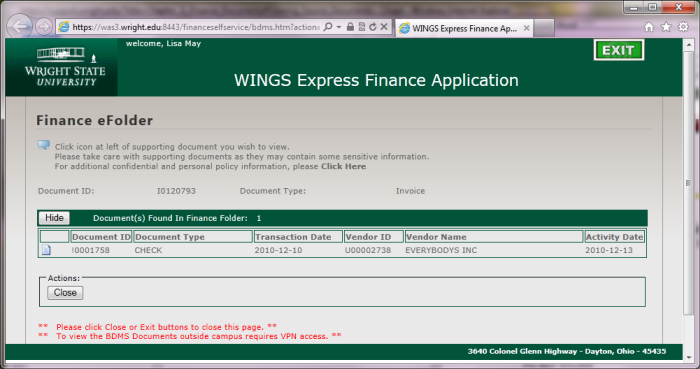Viewport: 700px width, 369px height.
Task: Click the Refresh icon in address bar
Action: click(x=373, y=27)
